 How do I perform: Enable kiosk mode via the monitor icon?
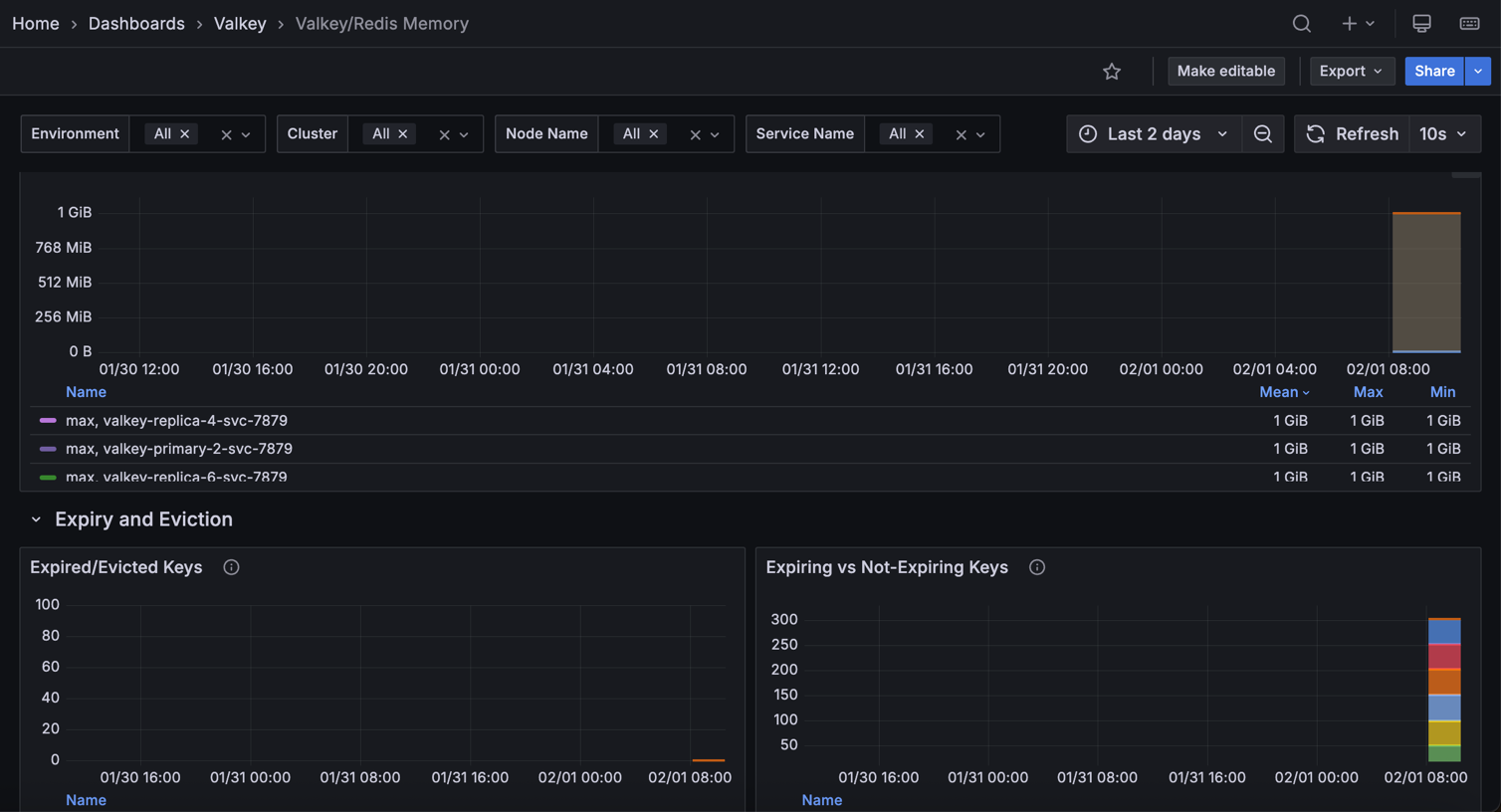1421,23
